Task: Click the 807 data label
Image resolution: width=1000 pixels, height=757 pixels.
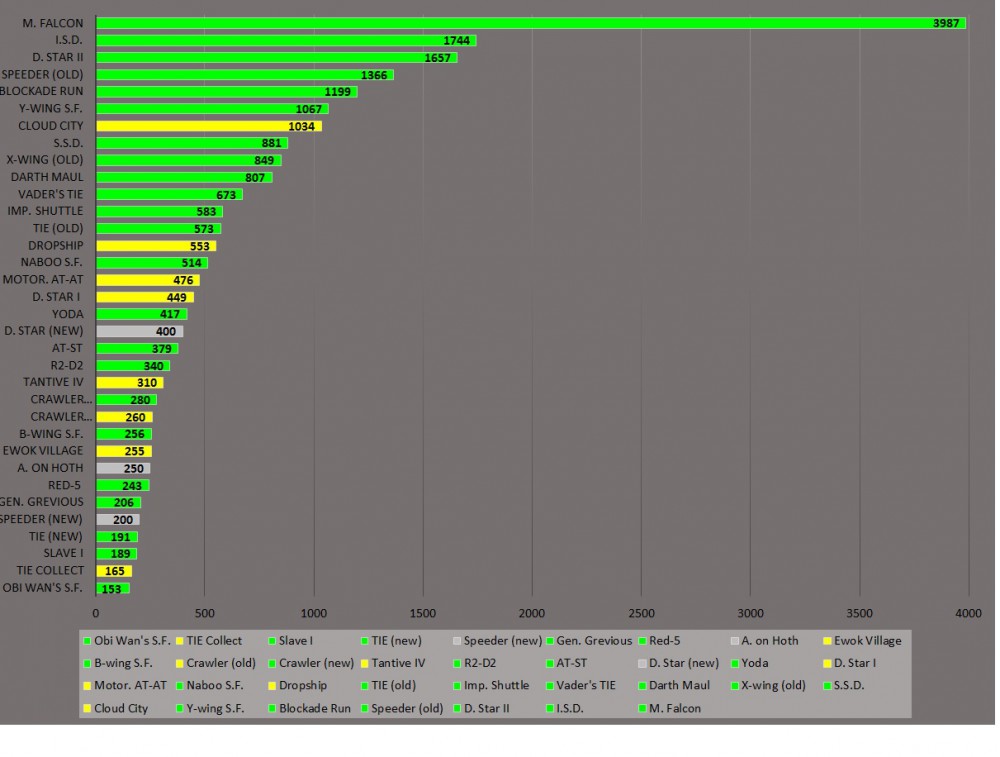Action: tap(255, 178)
